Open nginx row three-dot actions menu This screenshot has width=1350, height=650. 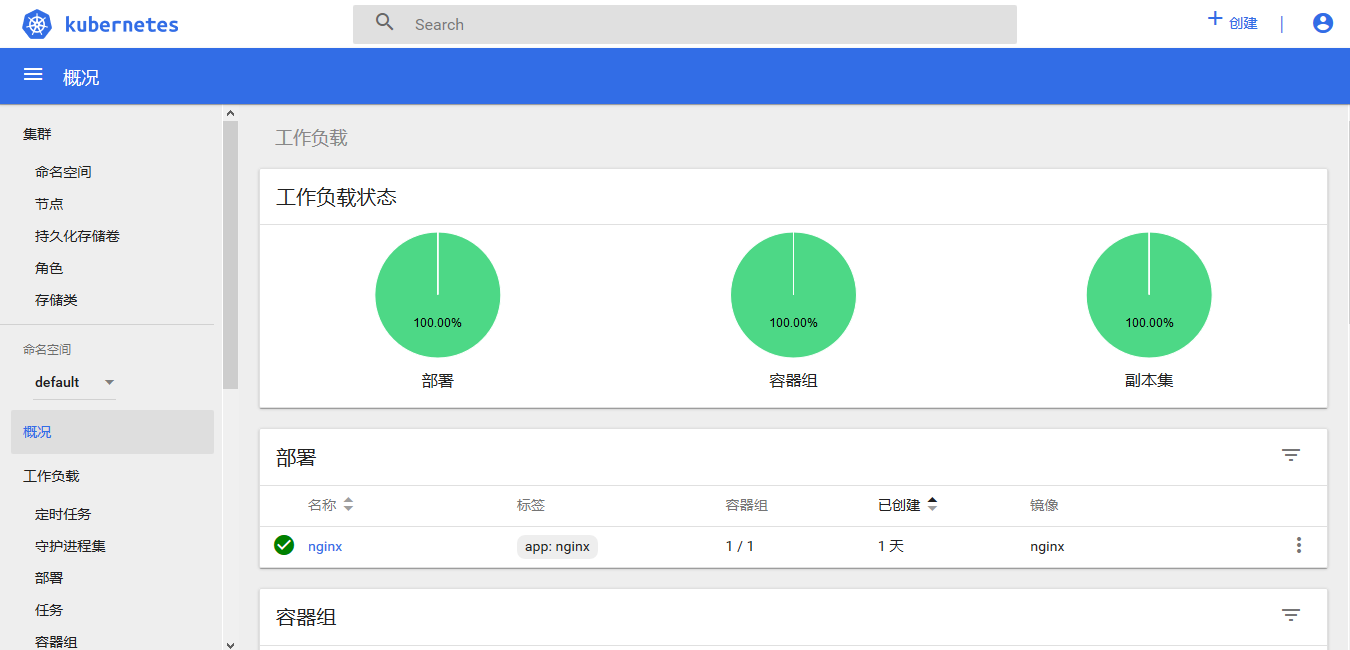pyautogui.click(x=1299, y=545)
